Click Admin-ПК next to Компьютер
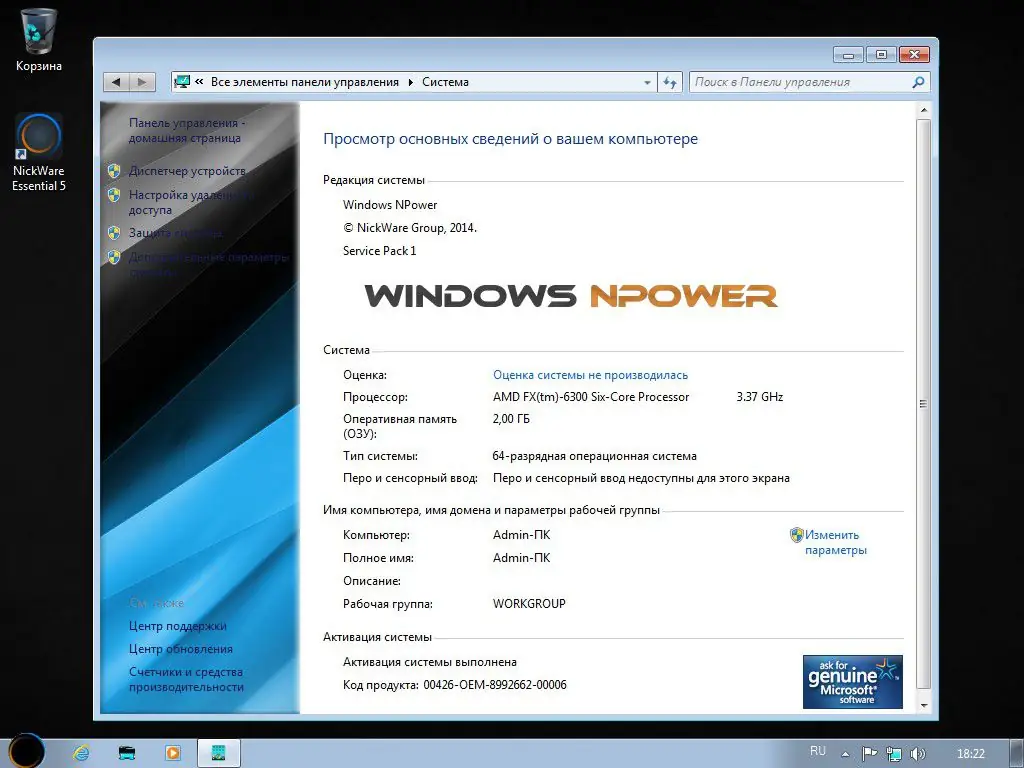Viewport: 1024px width, 768px height. pos(522,535)
